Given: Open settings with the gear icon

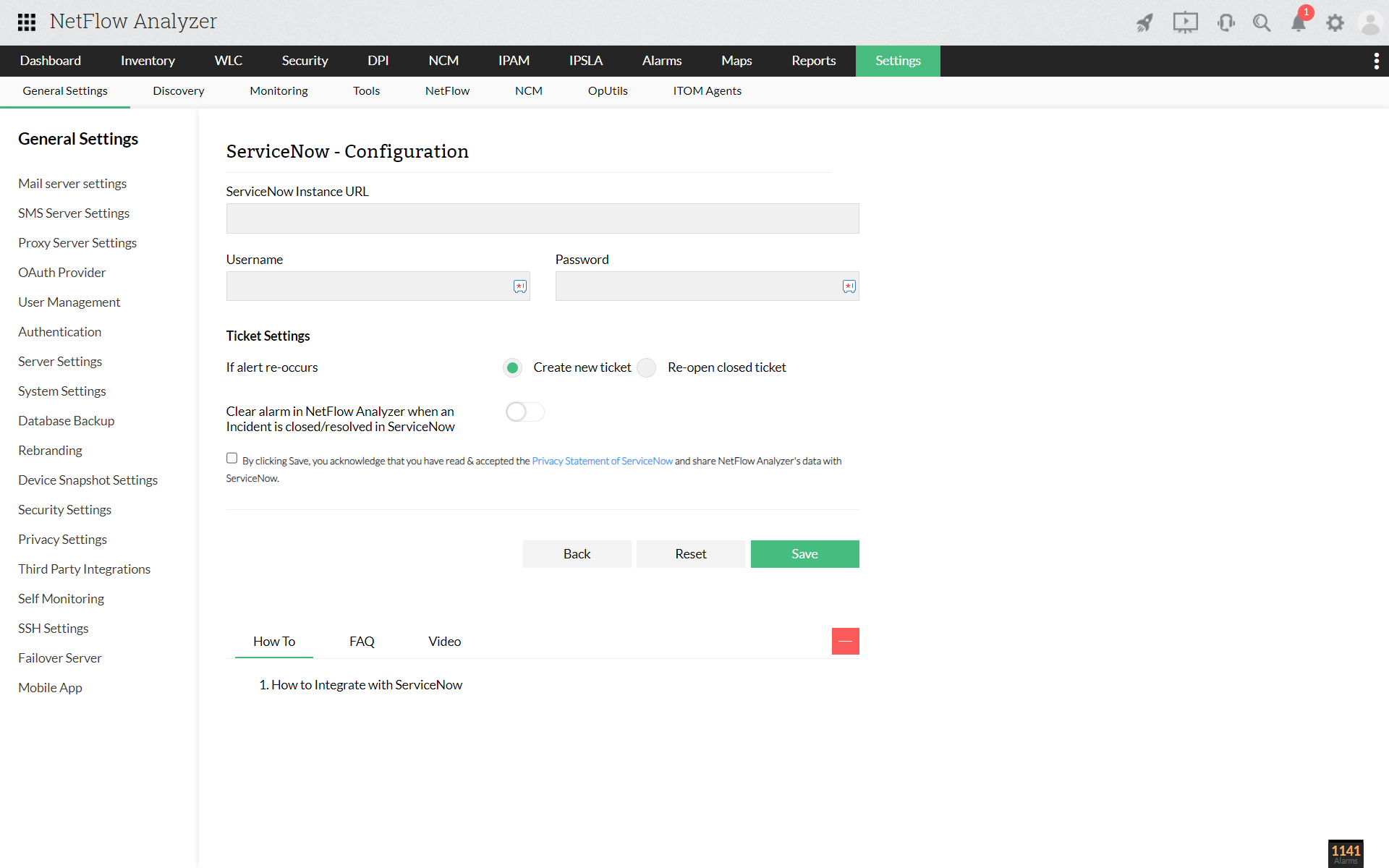Looking at the screenshot, I should pyautogui.click(x=1335, y=22).
